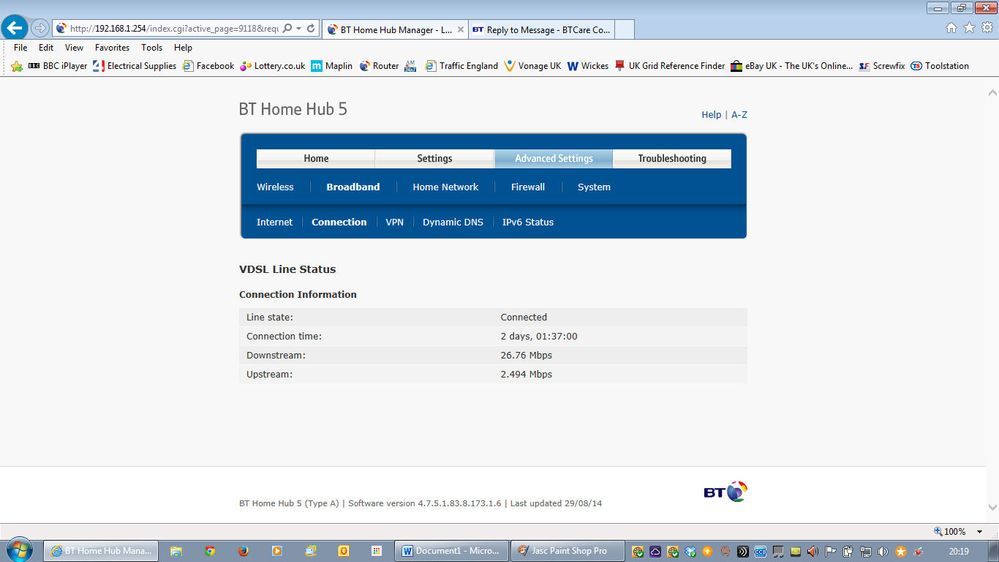Image resolution: width=999 pixels, height=562 pixels.
Task: Open the IPv6 Status sub-page
Action: point(528,222)
